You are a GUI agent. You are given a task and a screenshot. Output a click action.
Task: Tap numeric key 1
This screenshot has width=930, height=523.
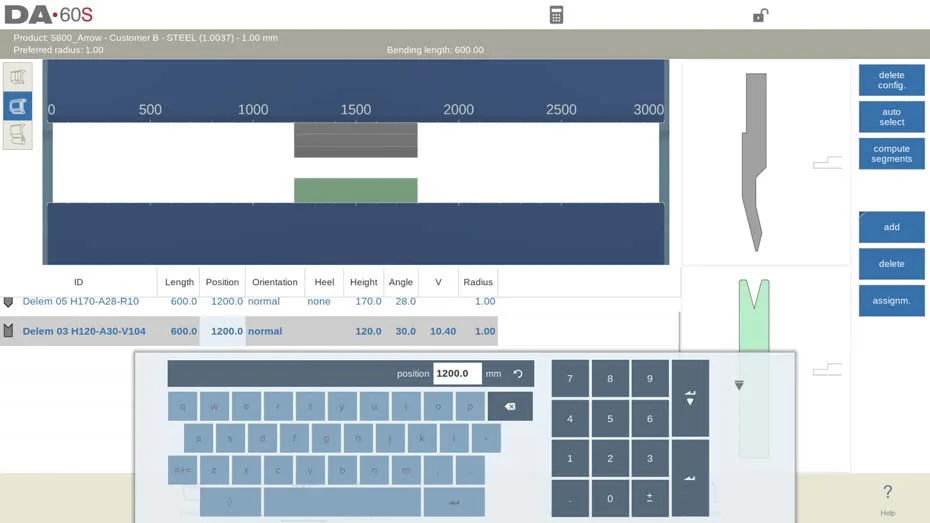coord(570,458)
